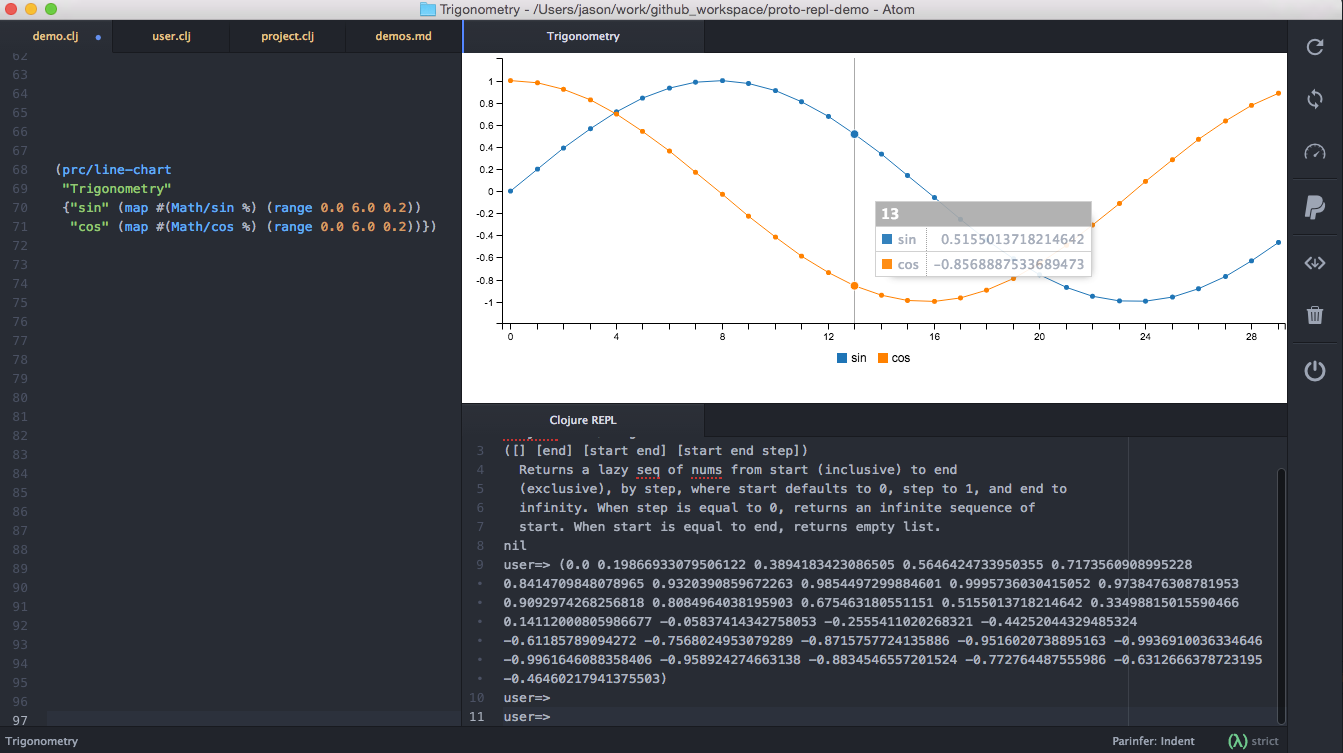
Task: Click the green lambda icon in status bar
Action: pyautogui.click(x=1236, y=741)
